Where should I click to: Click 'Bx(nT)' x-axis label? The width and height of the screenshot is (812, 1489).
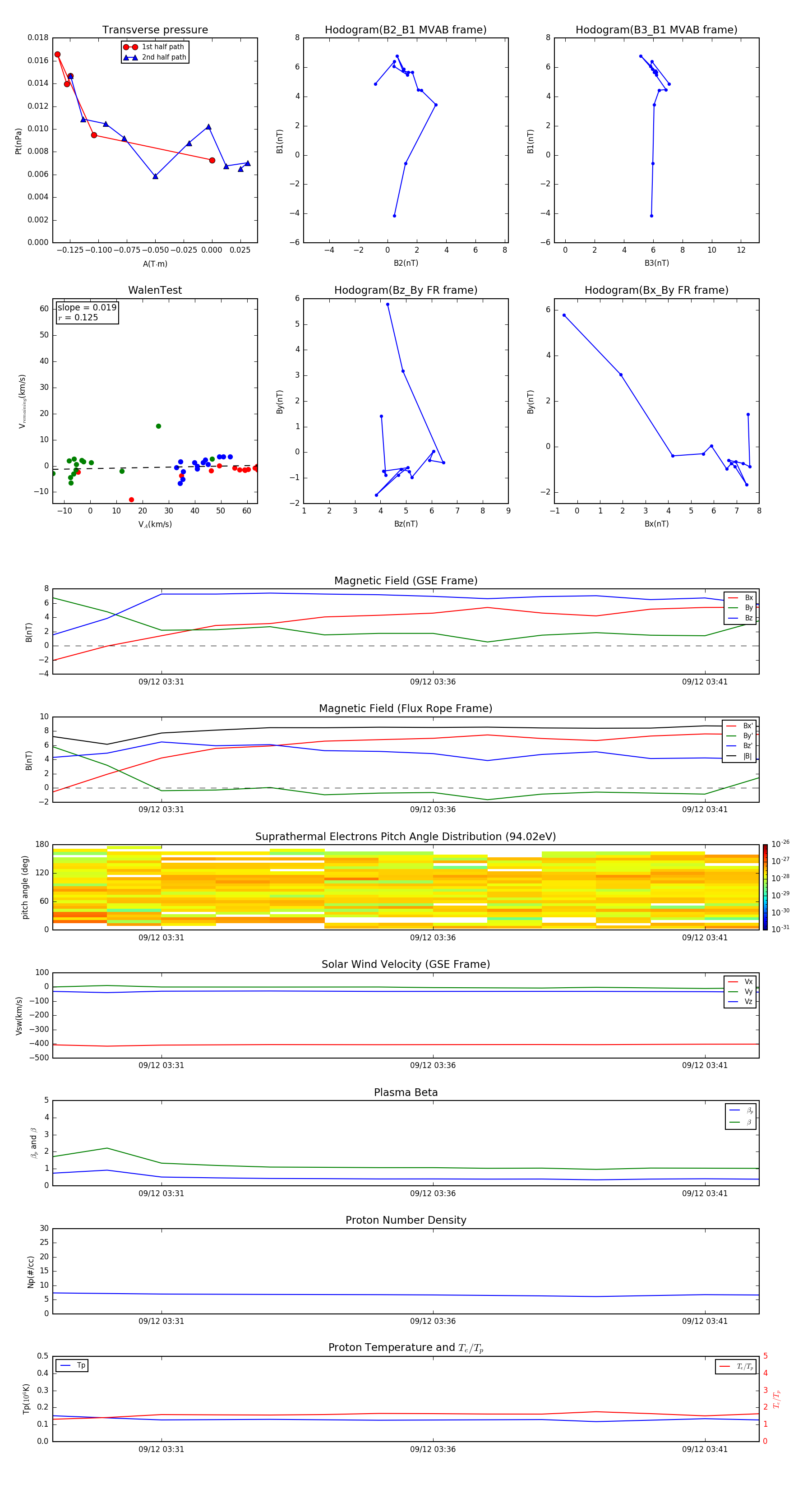[656, 524]
